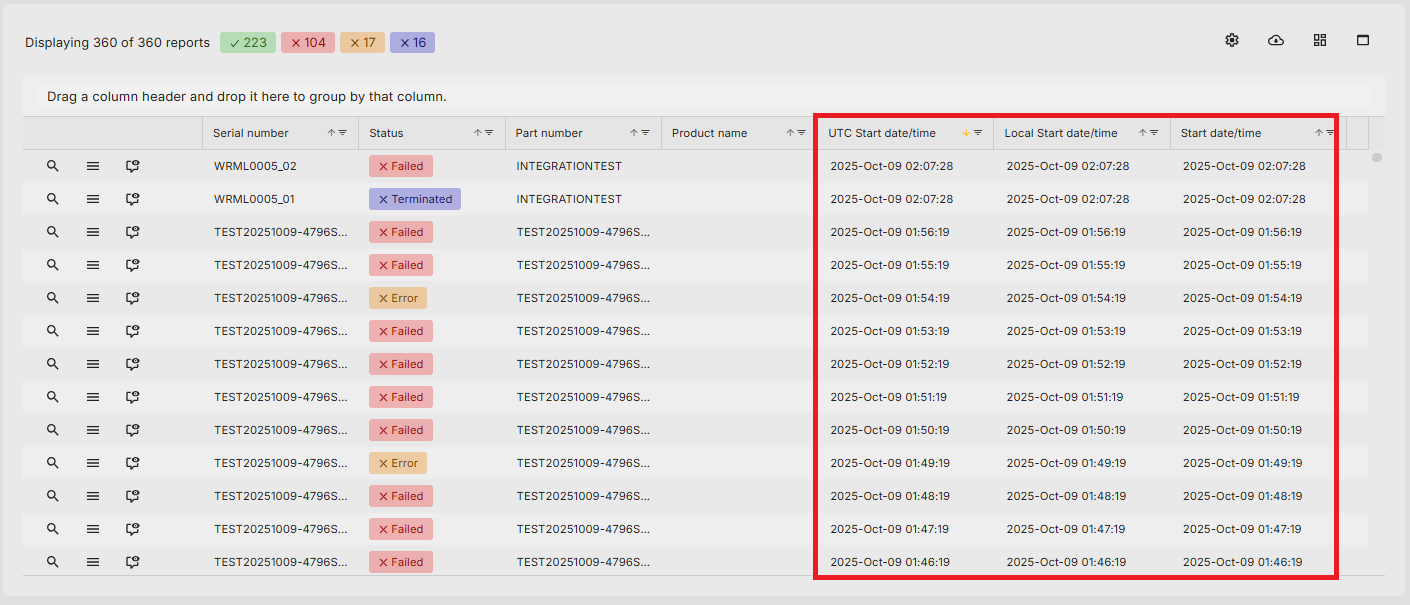Toggle the green 223 passed filter chip
Image resolution: width=1410 pixels, height=605 pixels.
coord(248,42)
